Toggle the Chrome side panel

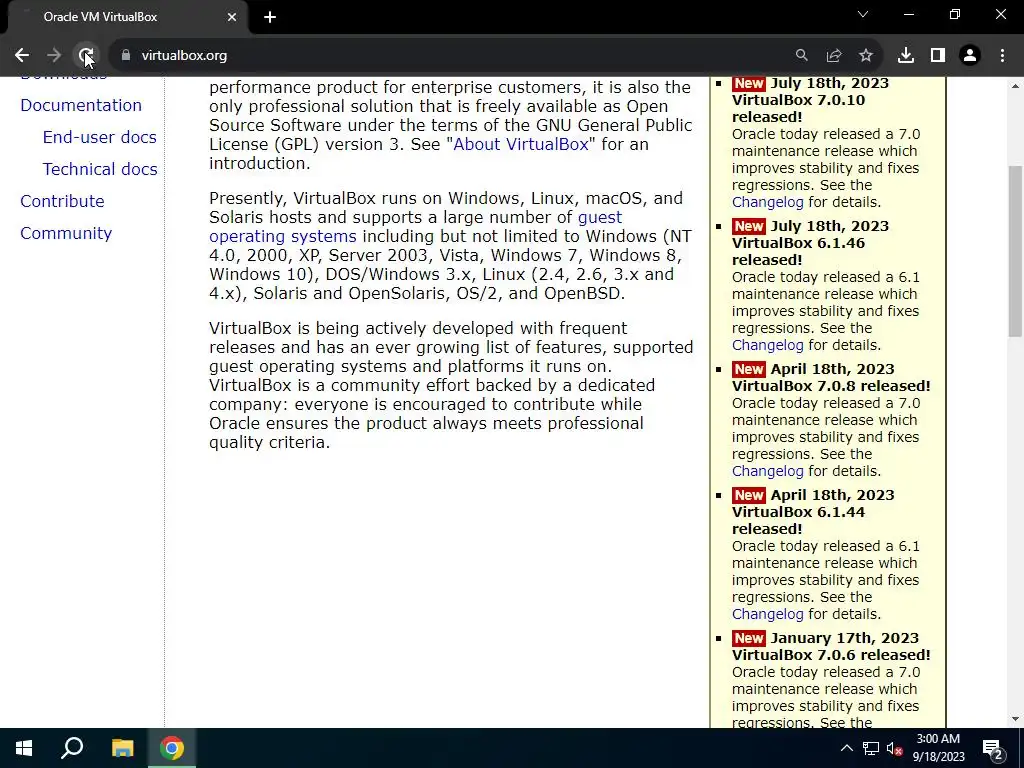tap(938, 56)
